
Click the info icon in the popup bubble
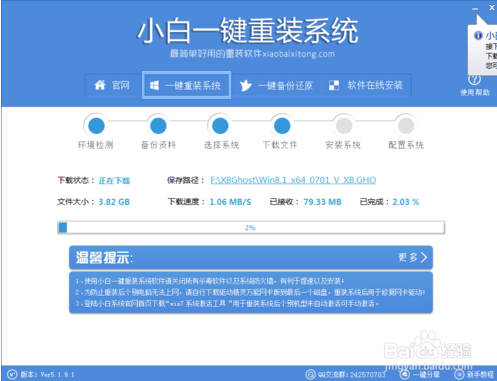click(478, 35)
